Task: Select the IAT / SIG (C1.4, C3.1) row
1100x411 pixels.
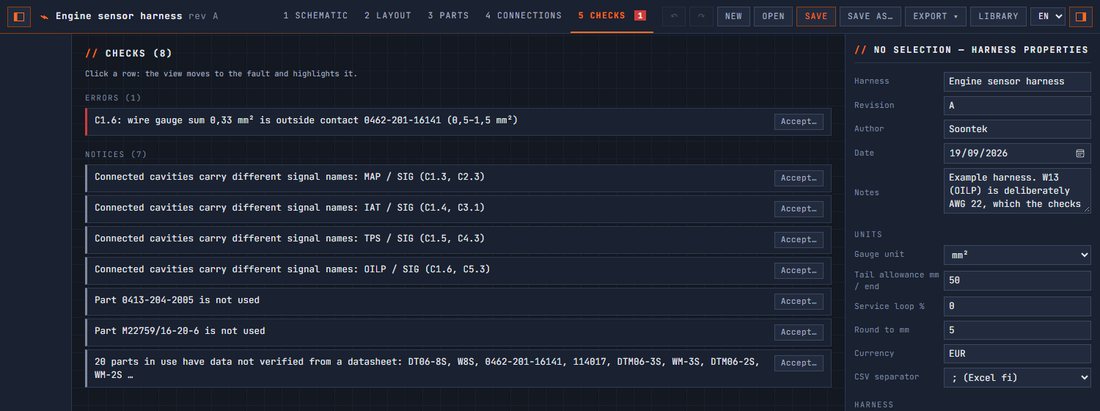Action: tap(458, 209)
